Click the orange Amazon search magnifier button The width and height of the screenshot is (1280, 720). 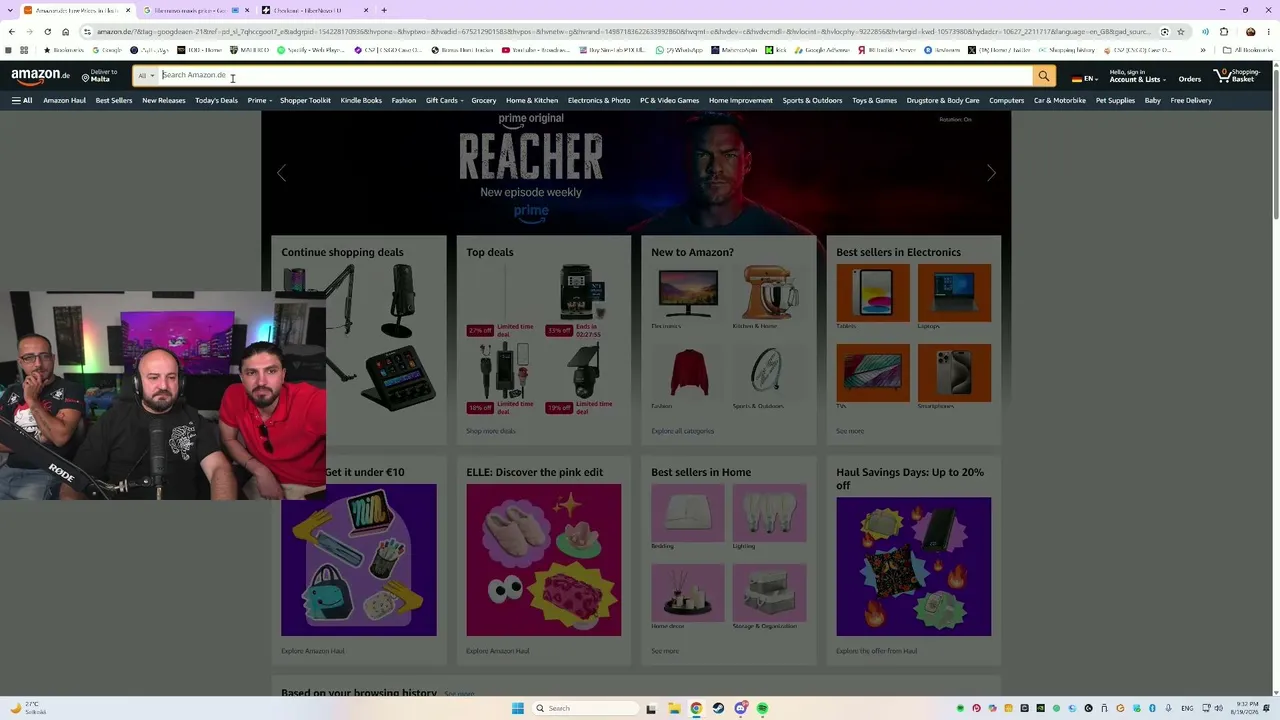[1043, 76]
